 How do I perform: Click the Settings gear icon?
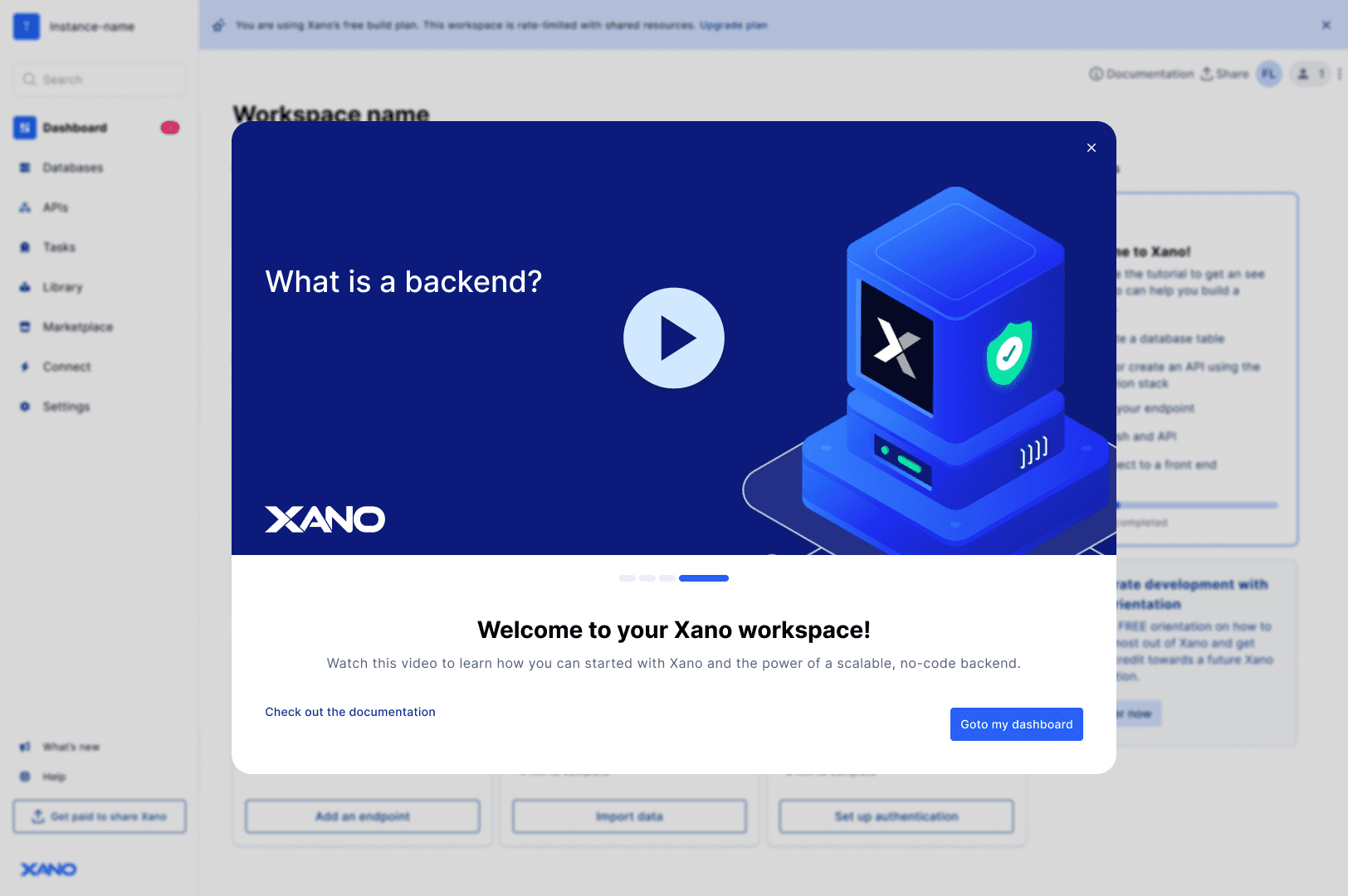click(25, 407)
